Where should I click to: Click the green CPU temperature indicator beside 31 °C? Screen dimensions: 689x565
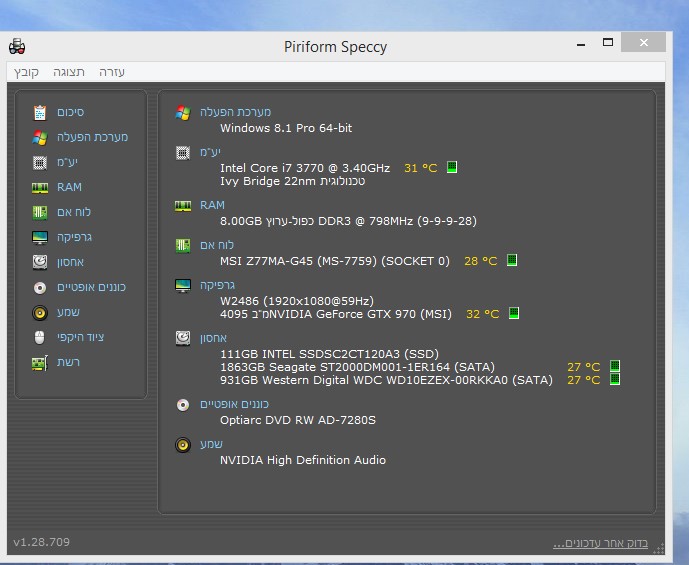click(x=452, y=167)
